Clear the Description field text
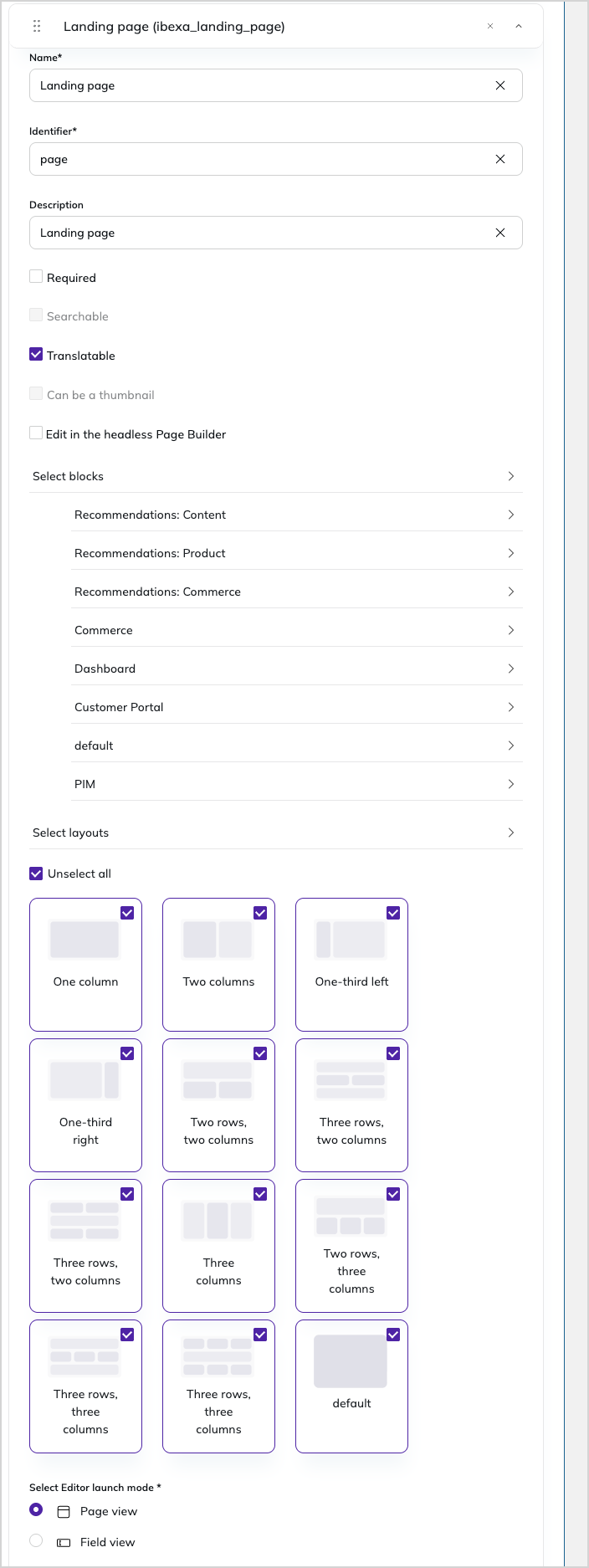The width and height of the screenshot is (589, 1568). (x=500, y=233)
